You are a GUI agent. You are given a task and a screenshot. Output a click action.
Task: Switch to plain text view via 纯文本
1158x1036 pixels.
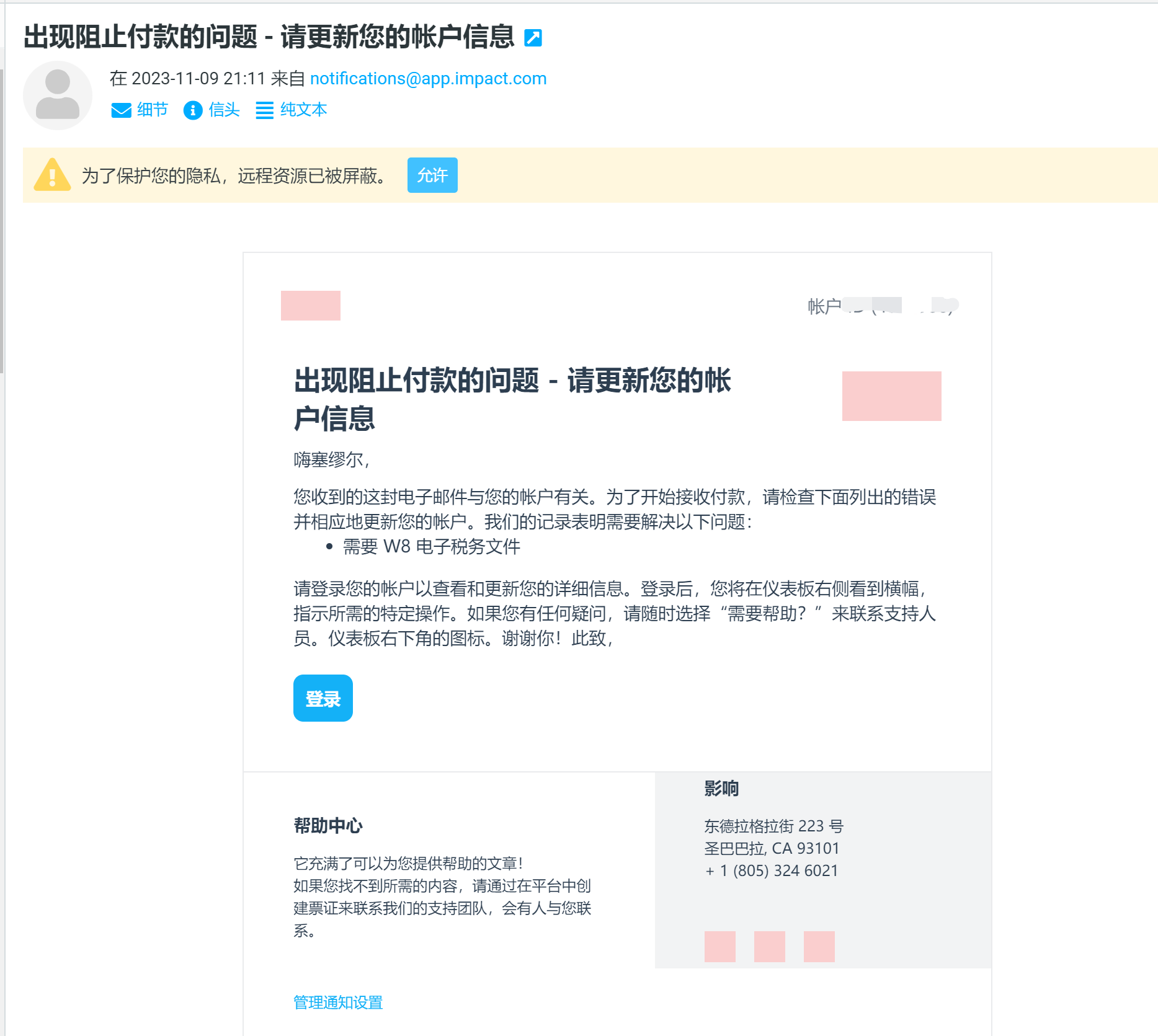click(x=303, y=110)
